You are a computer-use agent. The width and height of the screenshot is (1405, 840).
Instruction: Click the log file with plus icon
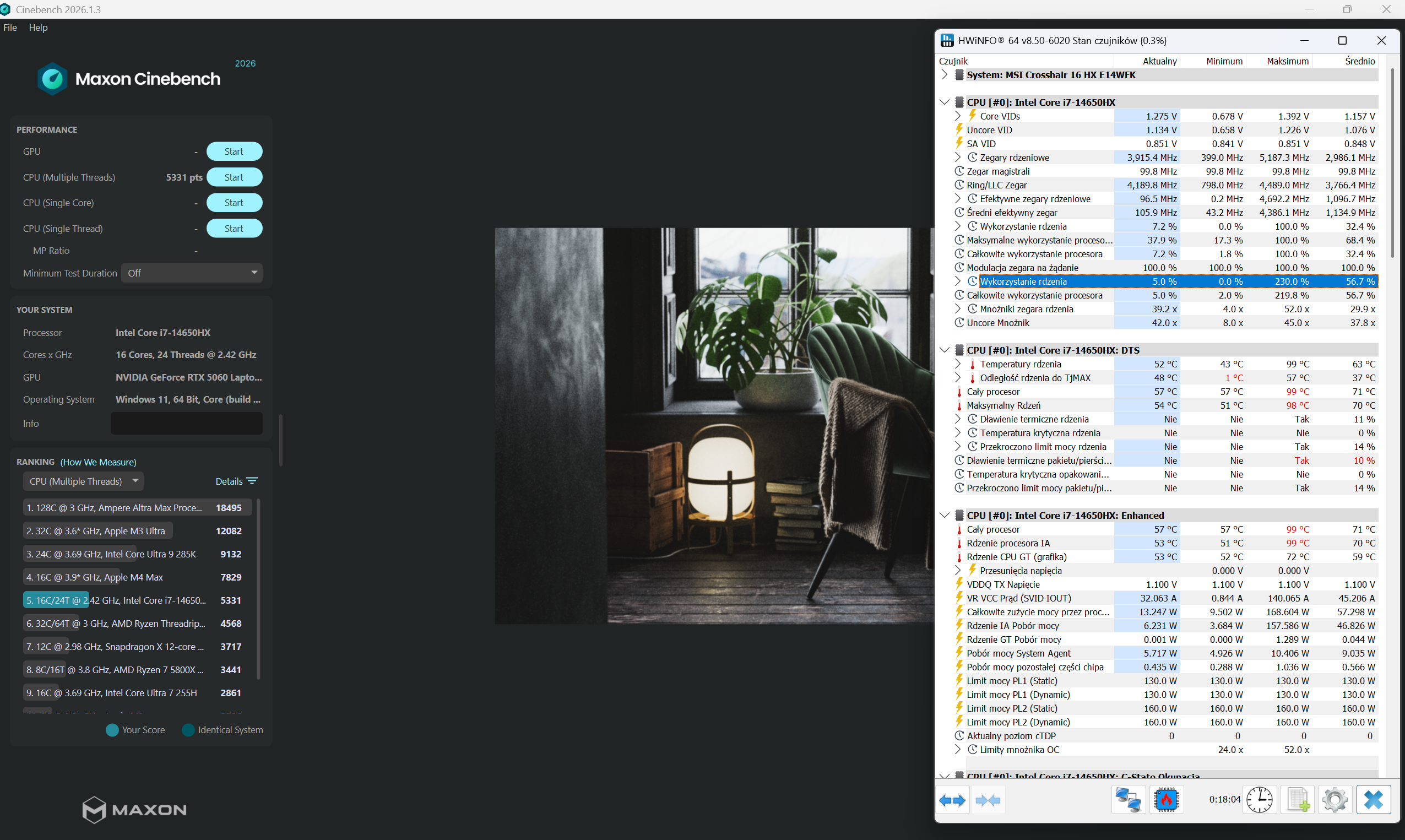pyautogui.click(x=1298, y=800)
